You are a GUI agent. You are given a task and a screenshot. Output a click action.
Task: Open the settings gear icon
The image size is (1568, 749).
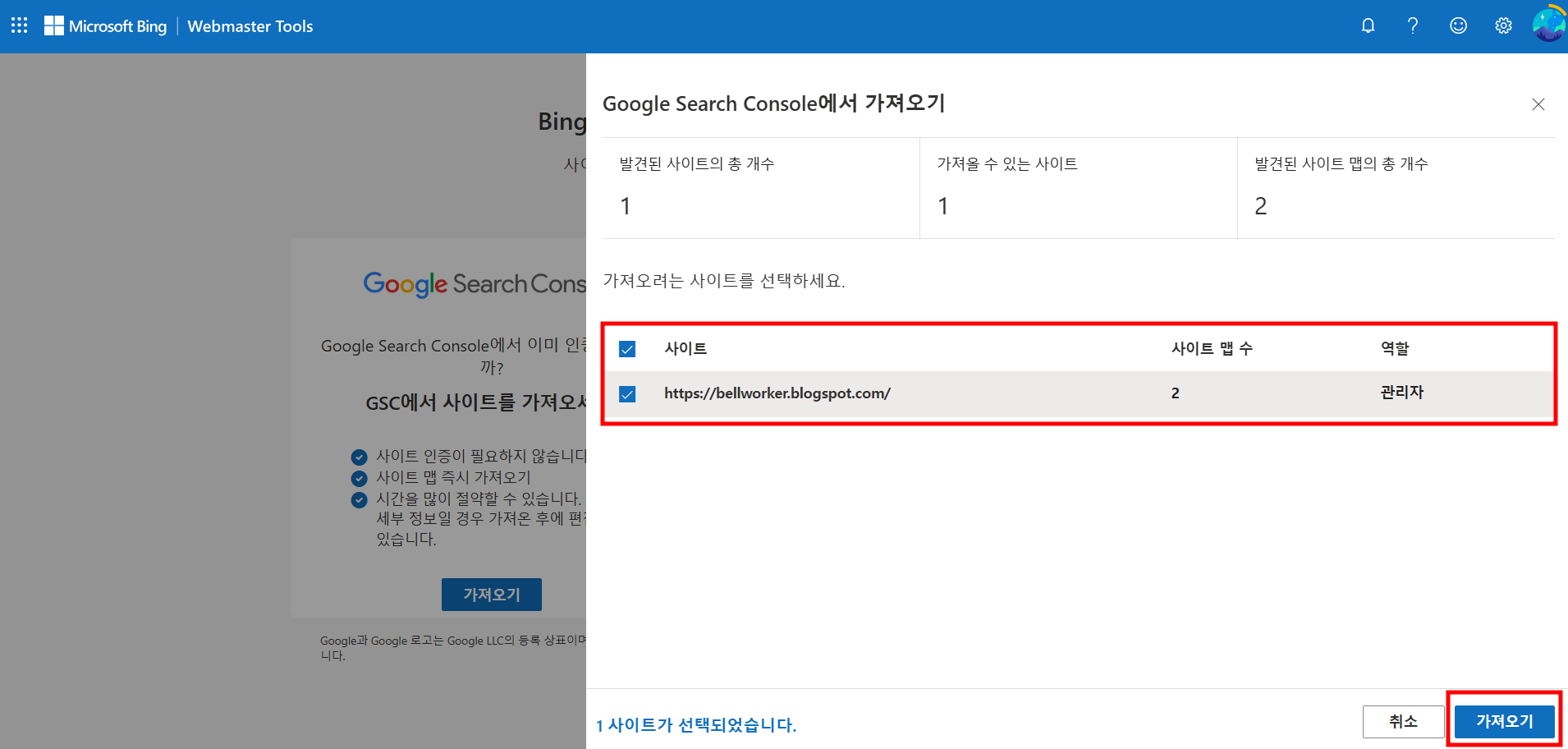[x=1503, y=25]
